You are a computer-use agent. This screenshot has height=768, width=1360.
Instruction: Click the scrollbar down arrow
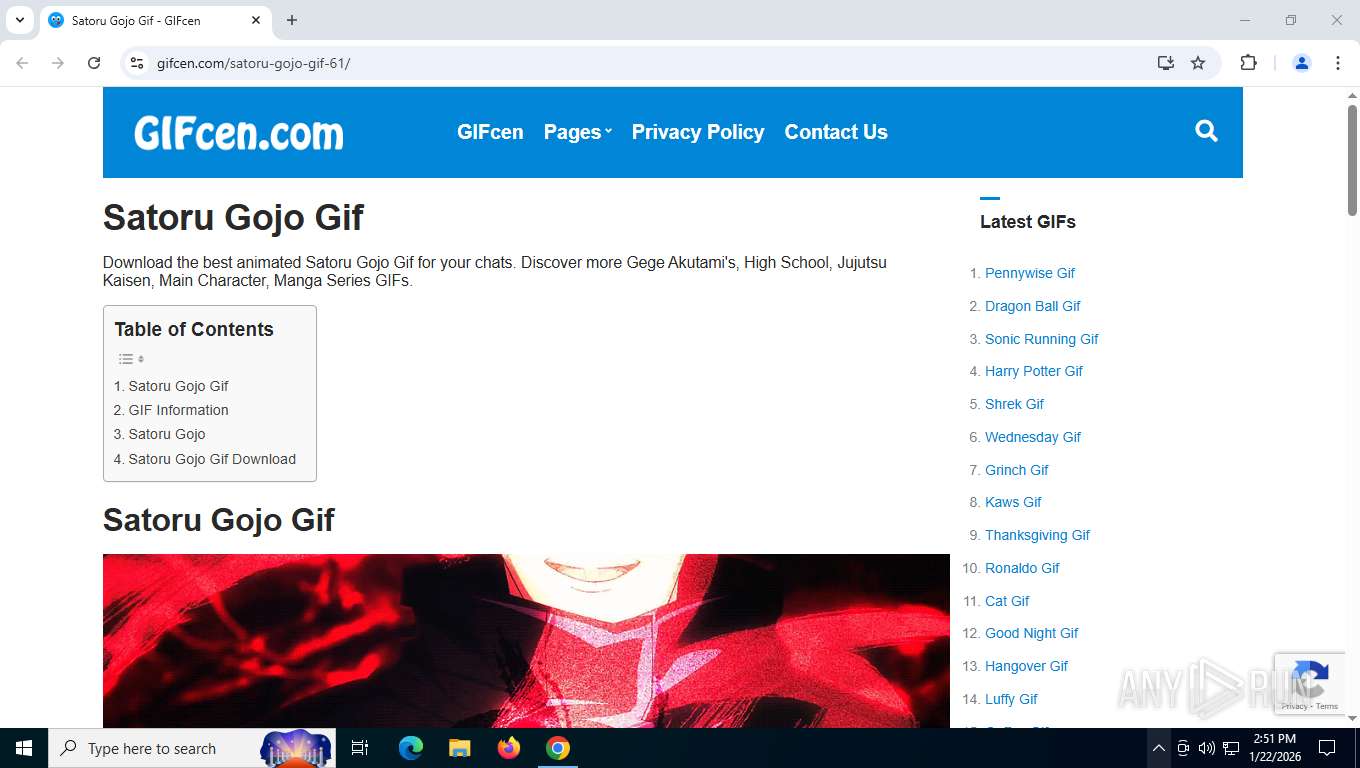(x=1352, y=718)
